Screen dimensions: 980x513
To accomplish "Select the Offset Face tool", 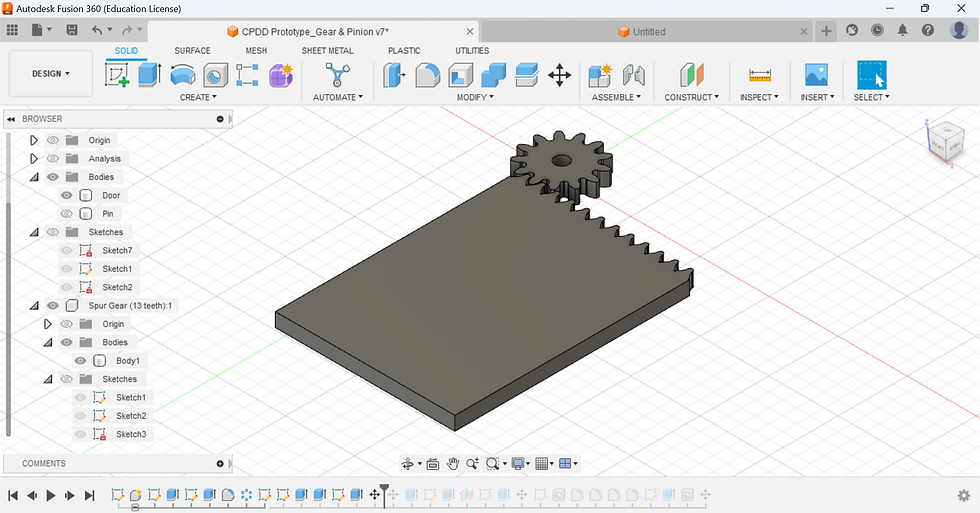I will click(x=526, y=76).
